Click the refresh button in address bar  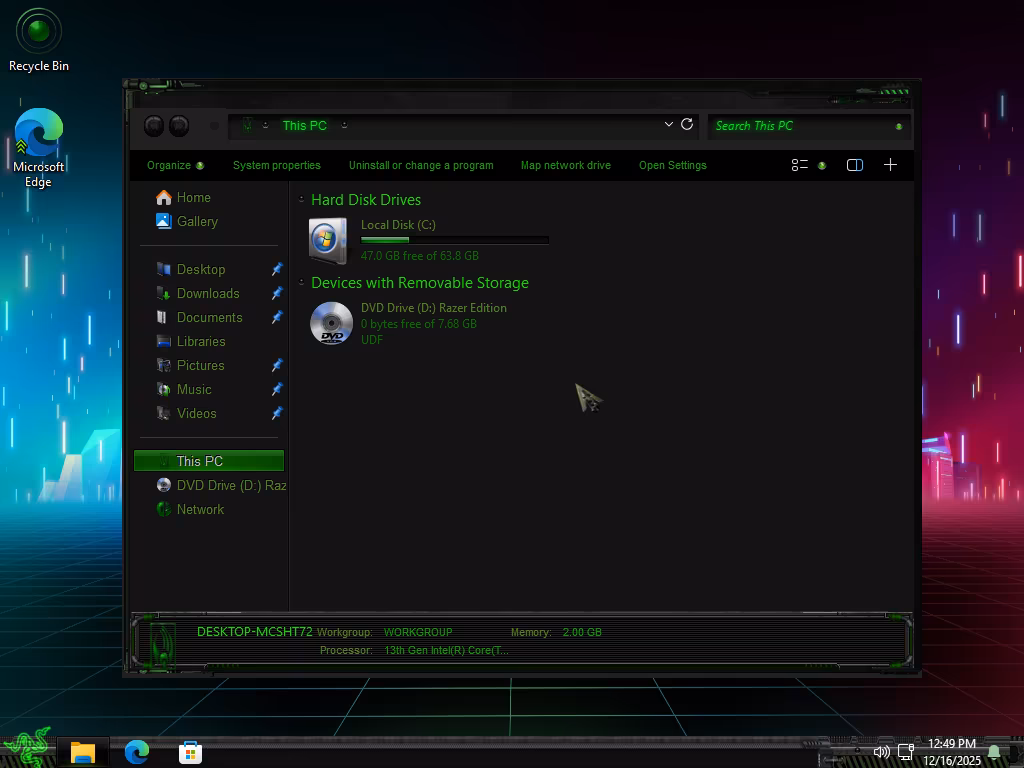[687, 125]
